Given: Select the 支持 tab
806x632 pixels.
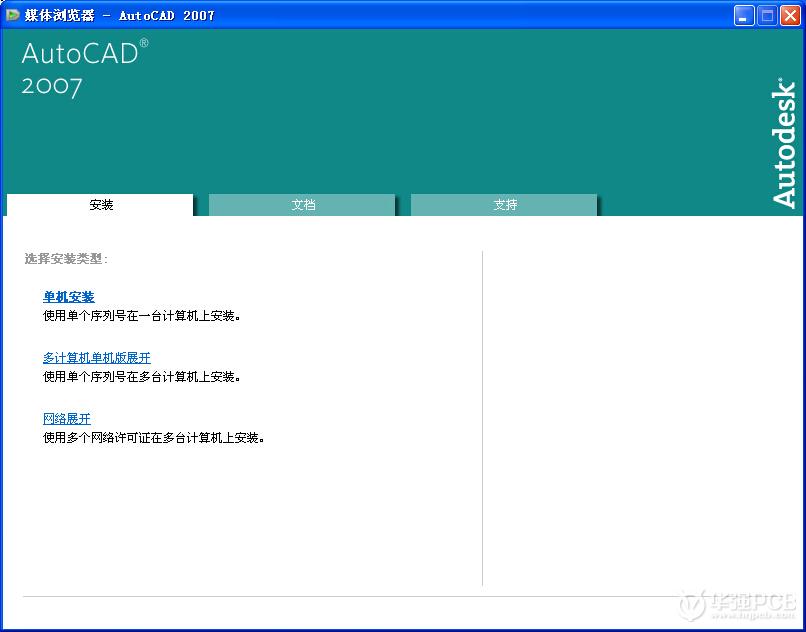Looking at the screenshot, I should pos(505,205).
